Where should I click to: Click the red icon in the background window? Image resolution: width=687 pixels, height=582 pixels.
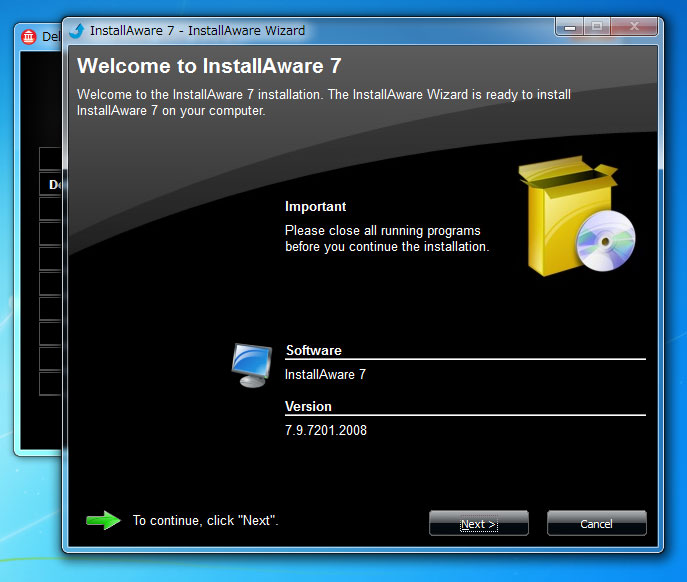[x=29, y=36]
